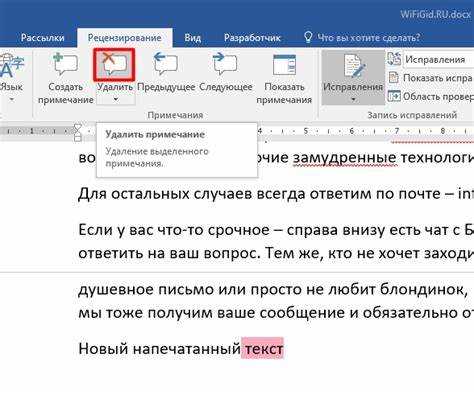Select the Рецензирование tab
This screenshot has width=474, height=395.
pos(125,38)
